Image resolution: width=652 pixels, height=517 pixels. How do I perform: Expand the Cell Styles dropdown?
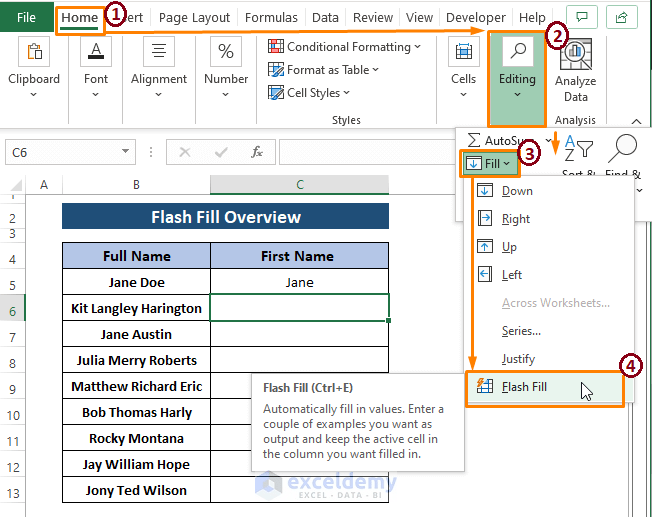(x=346, y=92)
